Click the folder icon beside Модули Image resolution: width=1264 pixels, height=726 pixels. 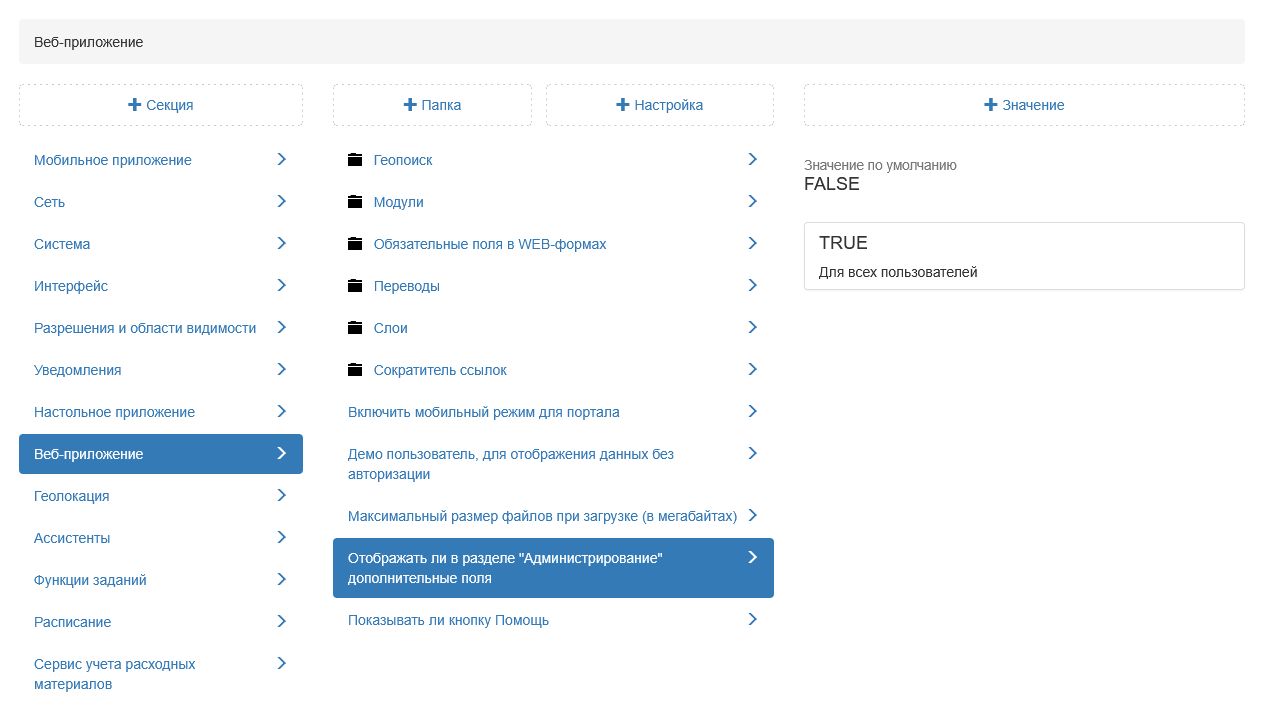pos(355,202)
